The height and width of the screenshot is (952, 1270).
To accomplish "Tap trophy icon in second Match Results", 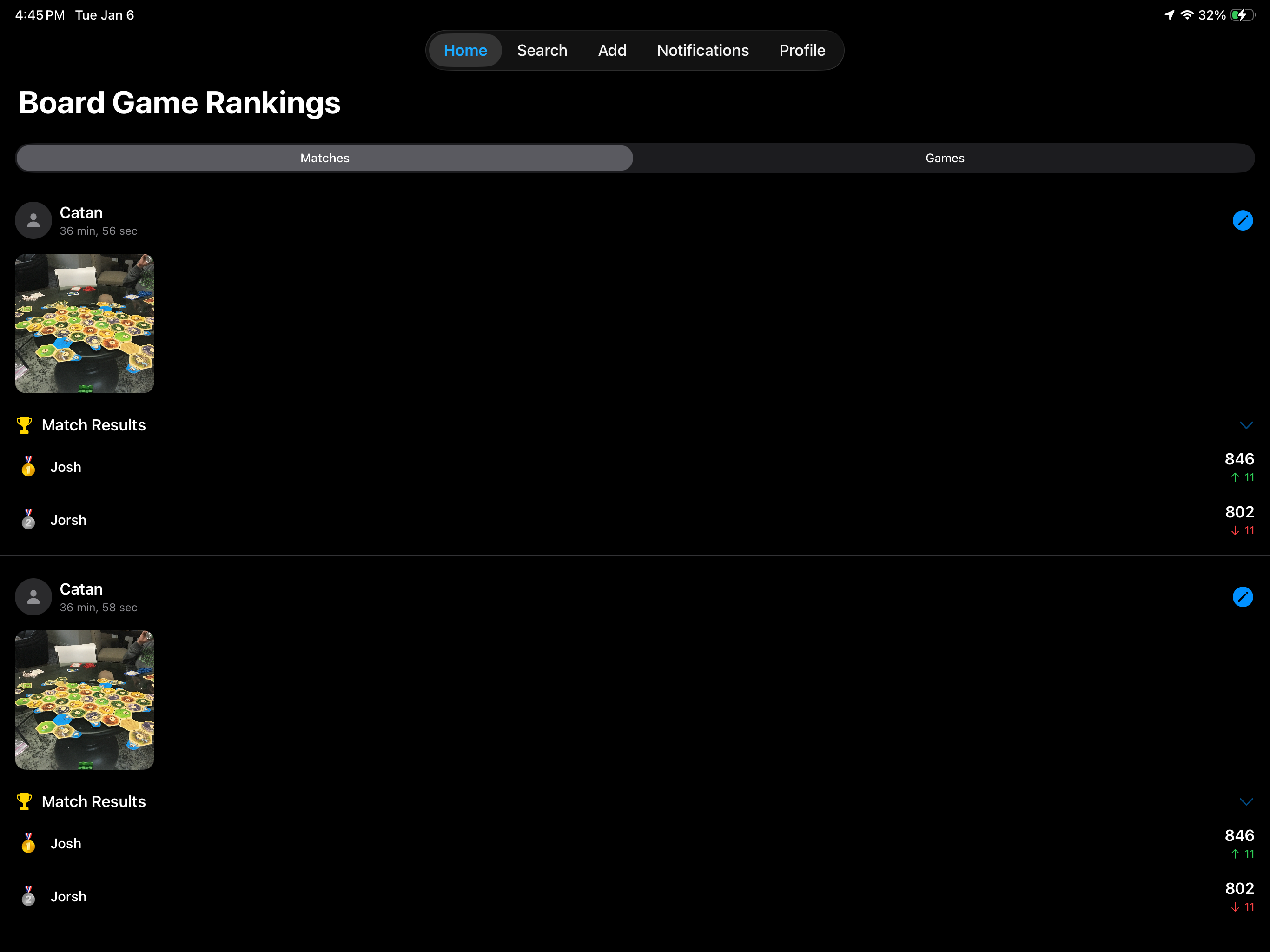I will click(x=24, y=802).
